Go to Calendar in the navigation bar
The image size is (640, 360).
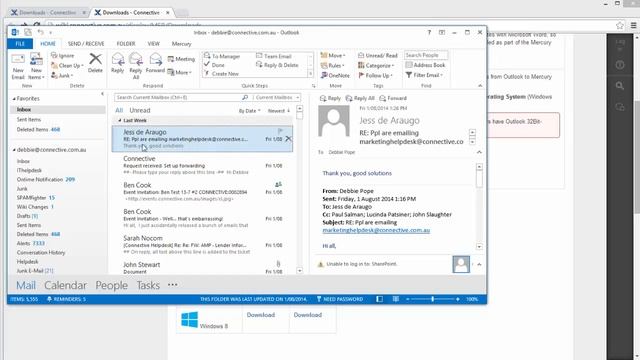click(65, 285)
